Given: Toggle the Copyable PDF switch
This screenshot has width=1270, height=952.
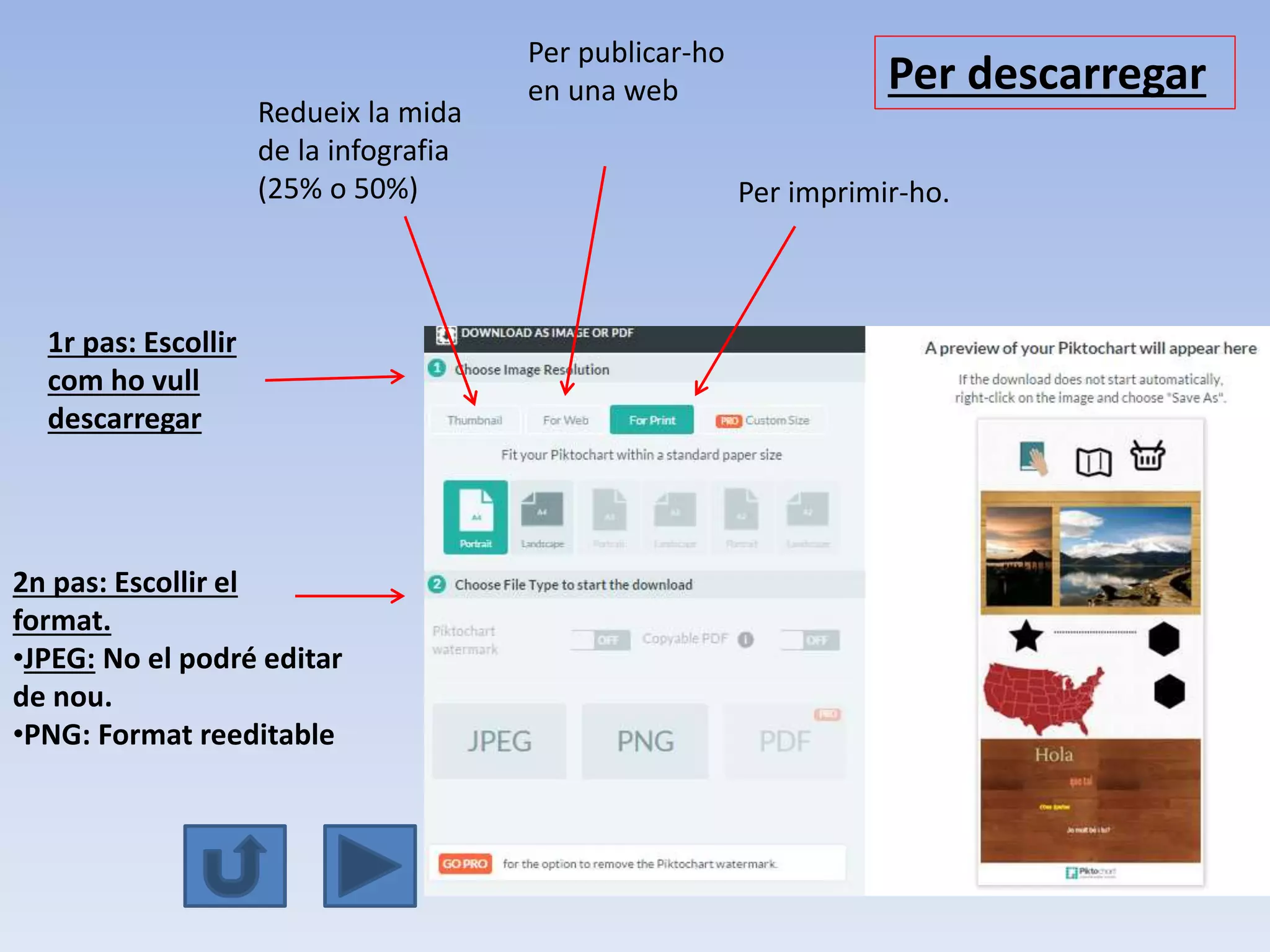Looking at the screenshot, I should click(x=810, y=640).
